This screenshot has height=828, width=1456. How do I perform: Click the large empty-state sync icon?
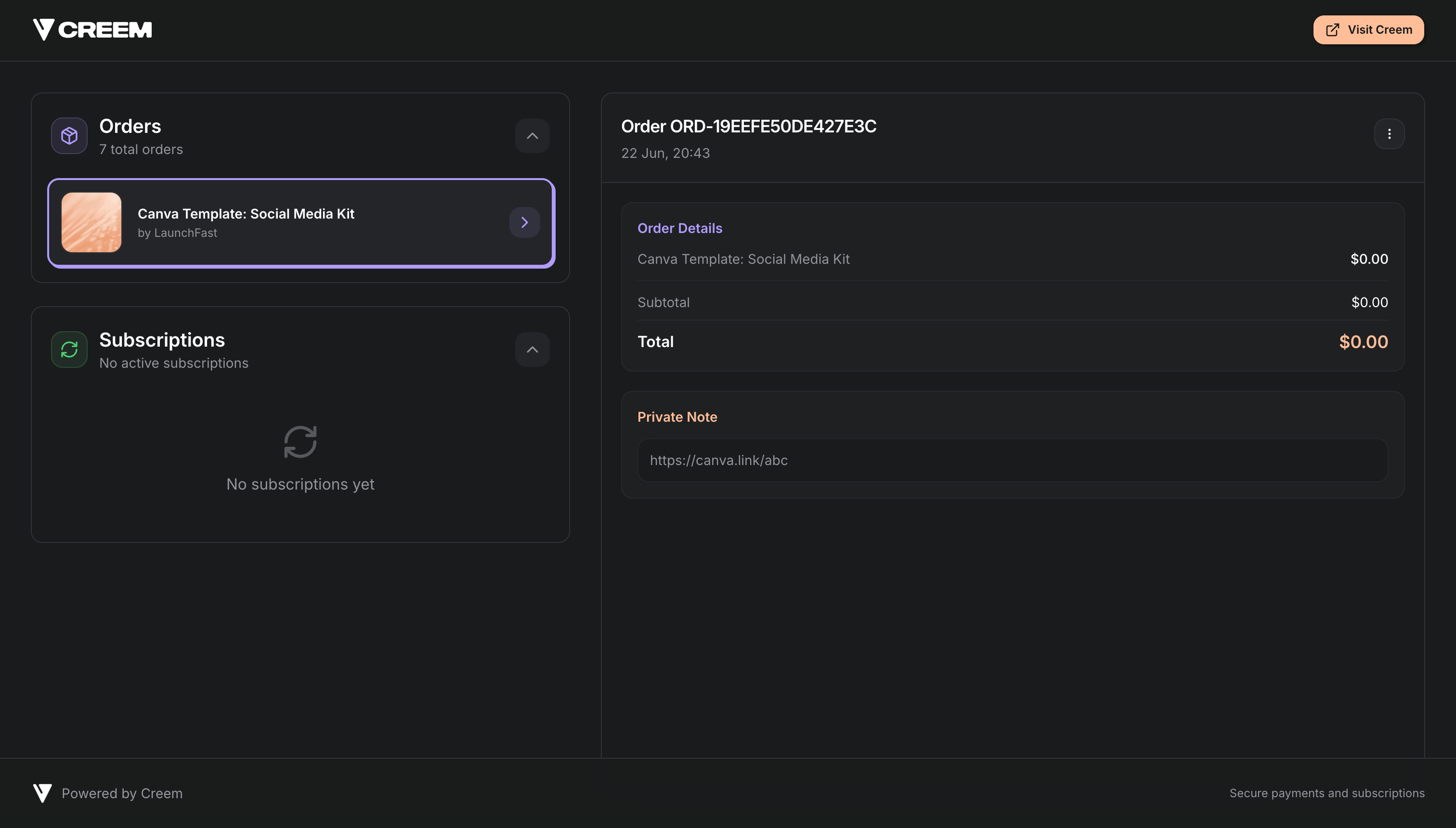pos(300,442)
